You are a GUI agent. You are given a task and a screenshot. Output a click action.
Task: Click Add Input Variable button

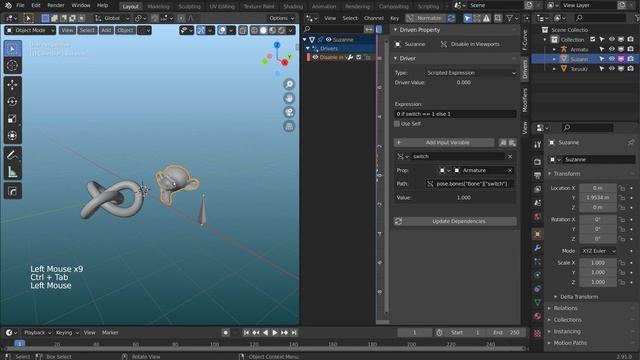pyautogui.click(x=444, y=142)
